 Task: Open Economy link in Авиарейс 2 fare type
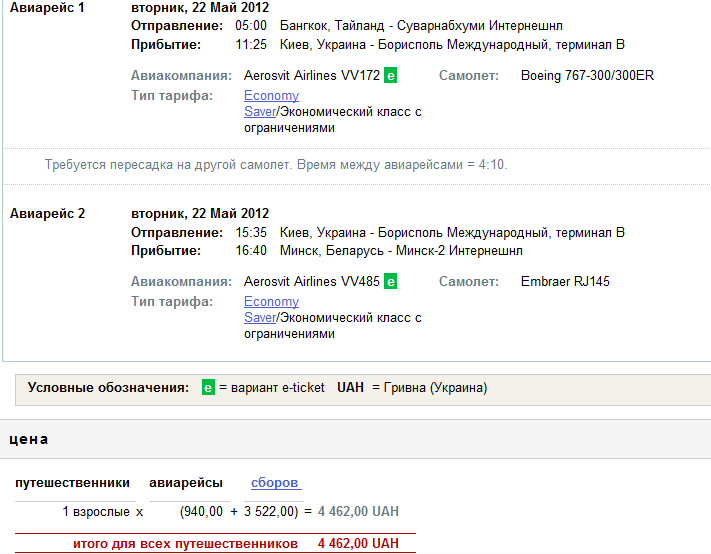[271, 301]
